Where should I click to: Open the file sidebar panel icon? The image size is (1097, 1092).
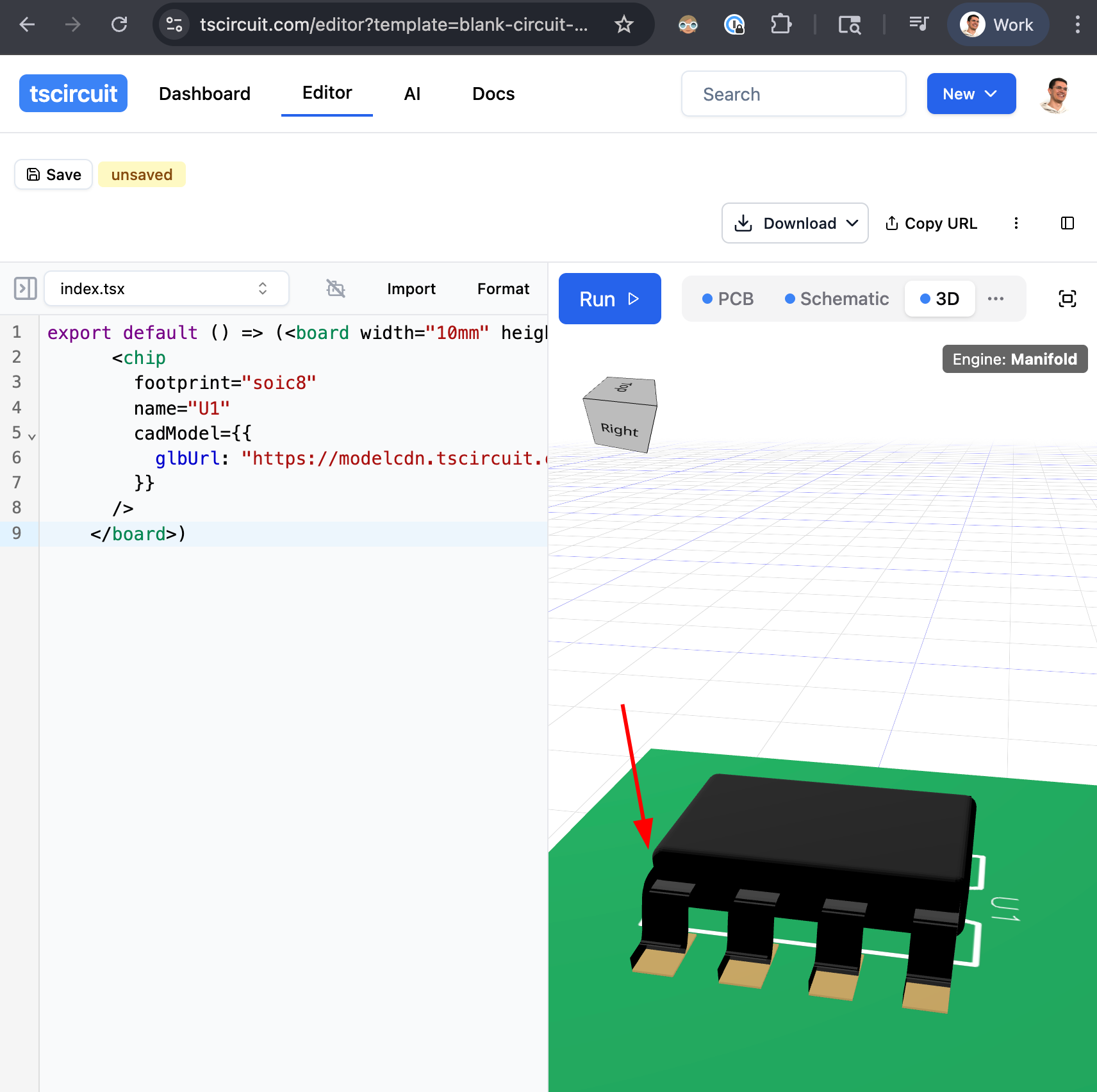tap(26, 288)
